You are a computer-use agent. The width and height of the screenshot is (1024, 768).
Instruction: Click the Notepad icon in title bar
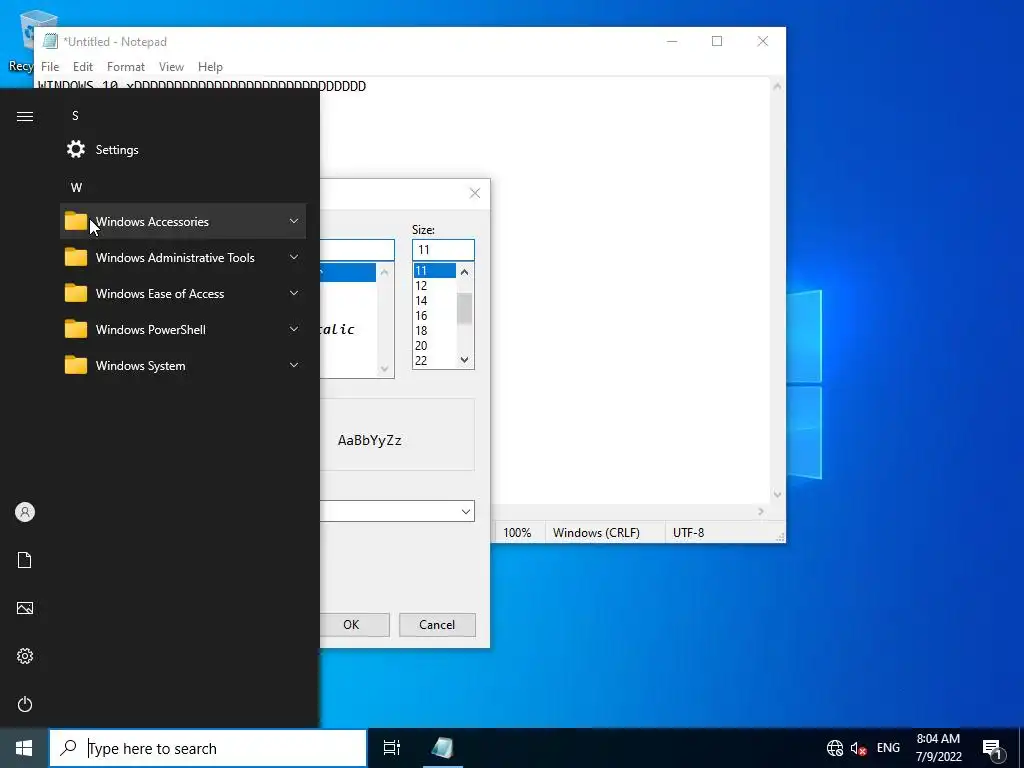point(50,41)
